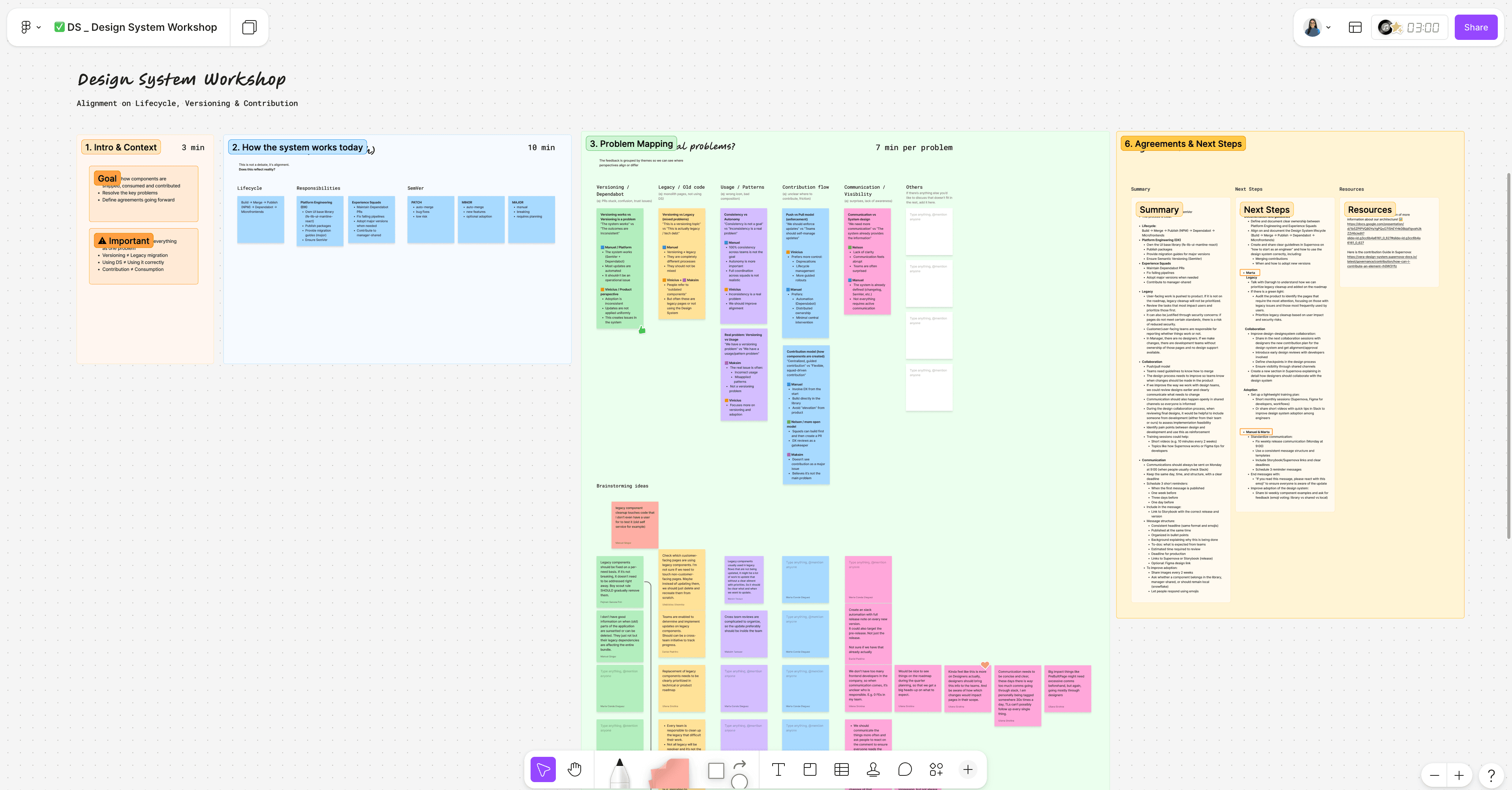Select the Resources heading label

pos(1370,210)
